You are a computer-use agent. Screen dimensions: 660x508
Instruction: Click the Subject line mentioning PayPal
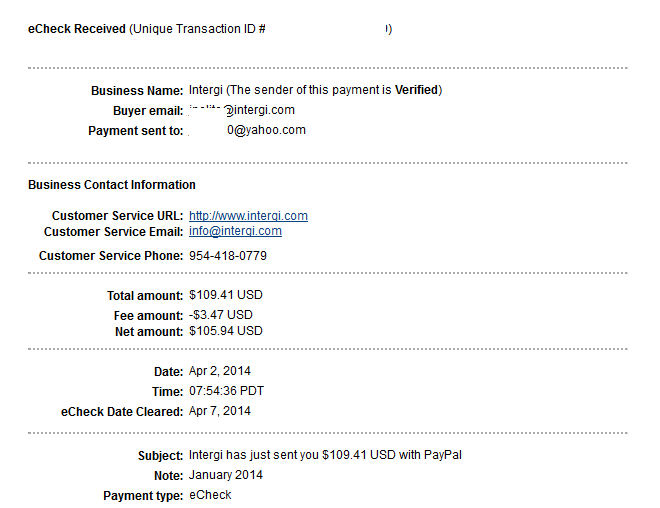pos(325,455)
